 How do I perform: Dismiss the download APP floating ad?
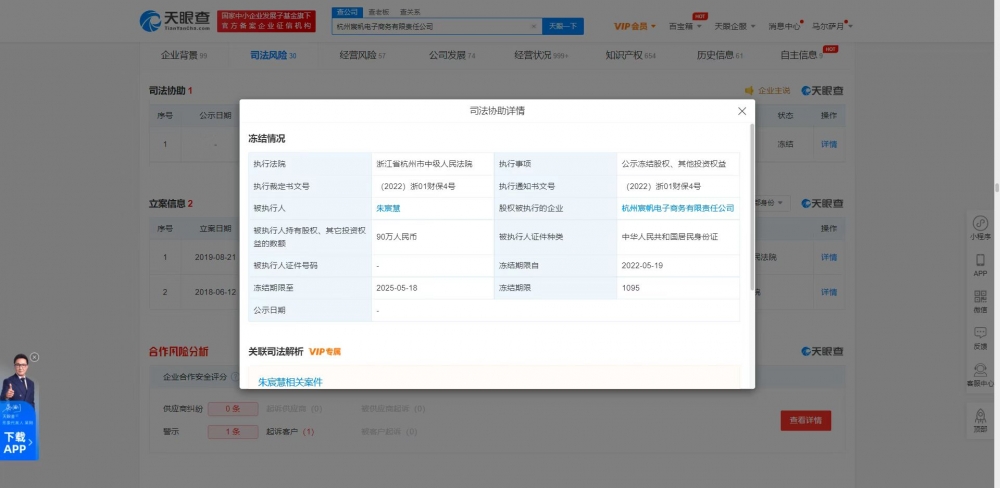point(34,357)
